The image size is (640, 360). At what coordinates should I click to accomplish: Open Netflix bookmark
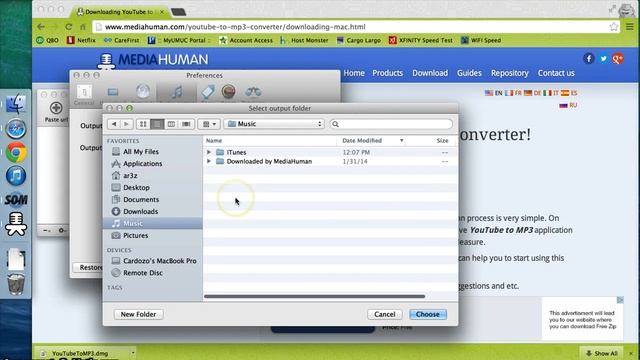coord(81,40)
